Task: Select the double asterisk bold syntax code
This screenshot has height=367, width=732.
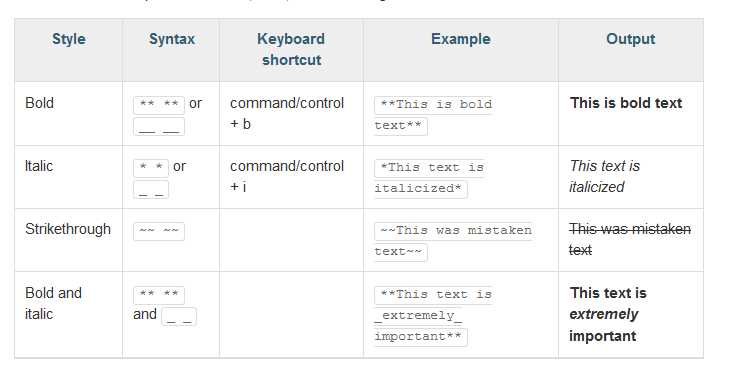Action: 159,105
